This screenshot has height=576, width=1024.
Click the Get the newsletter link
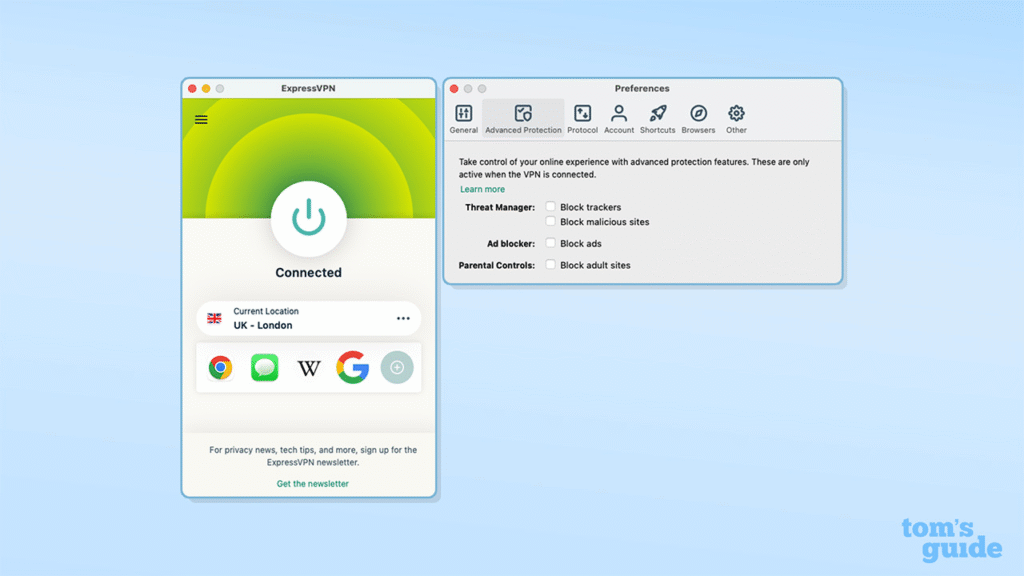pyautogui.click(x=313, y=484)
